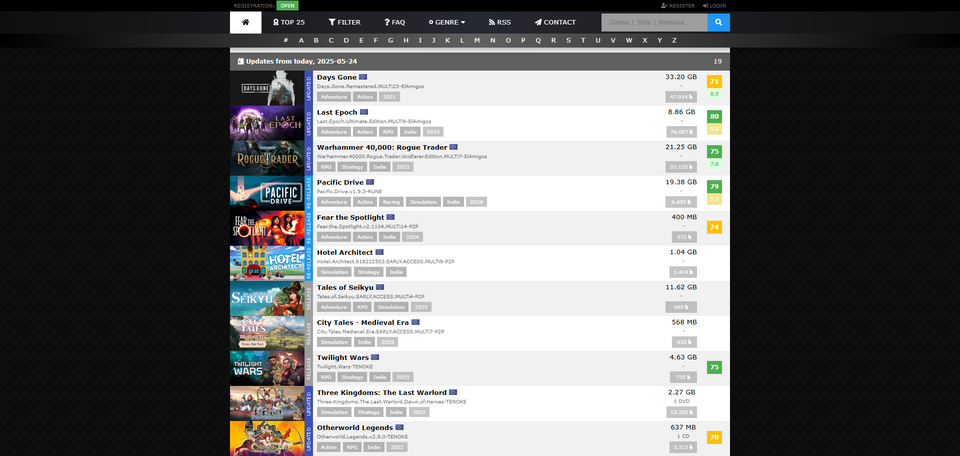The width and height of the screenshot is (960, 456).
Task: Click the 2025 tag under City Tales
Action: point(387,342)
